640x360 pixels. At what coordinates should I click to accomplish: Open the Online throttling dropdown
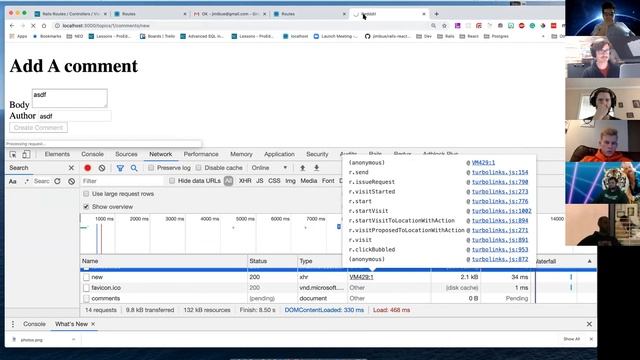click(269, 168)
